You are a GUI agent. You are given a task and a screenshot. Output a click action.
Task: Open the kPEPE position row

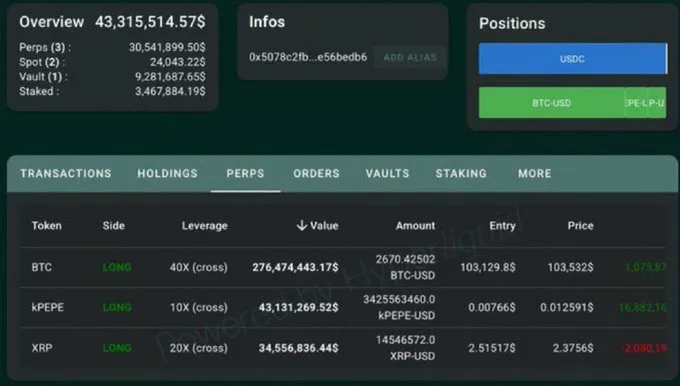tap(342, 307)
